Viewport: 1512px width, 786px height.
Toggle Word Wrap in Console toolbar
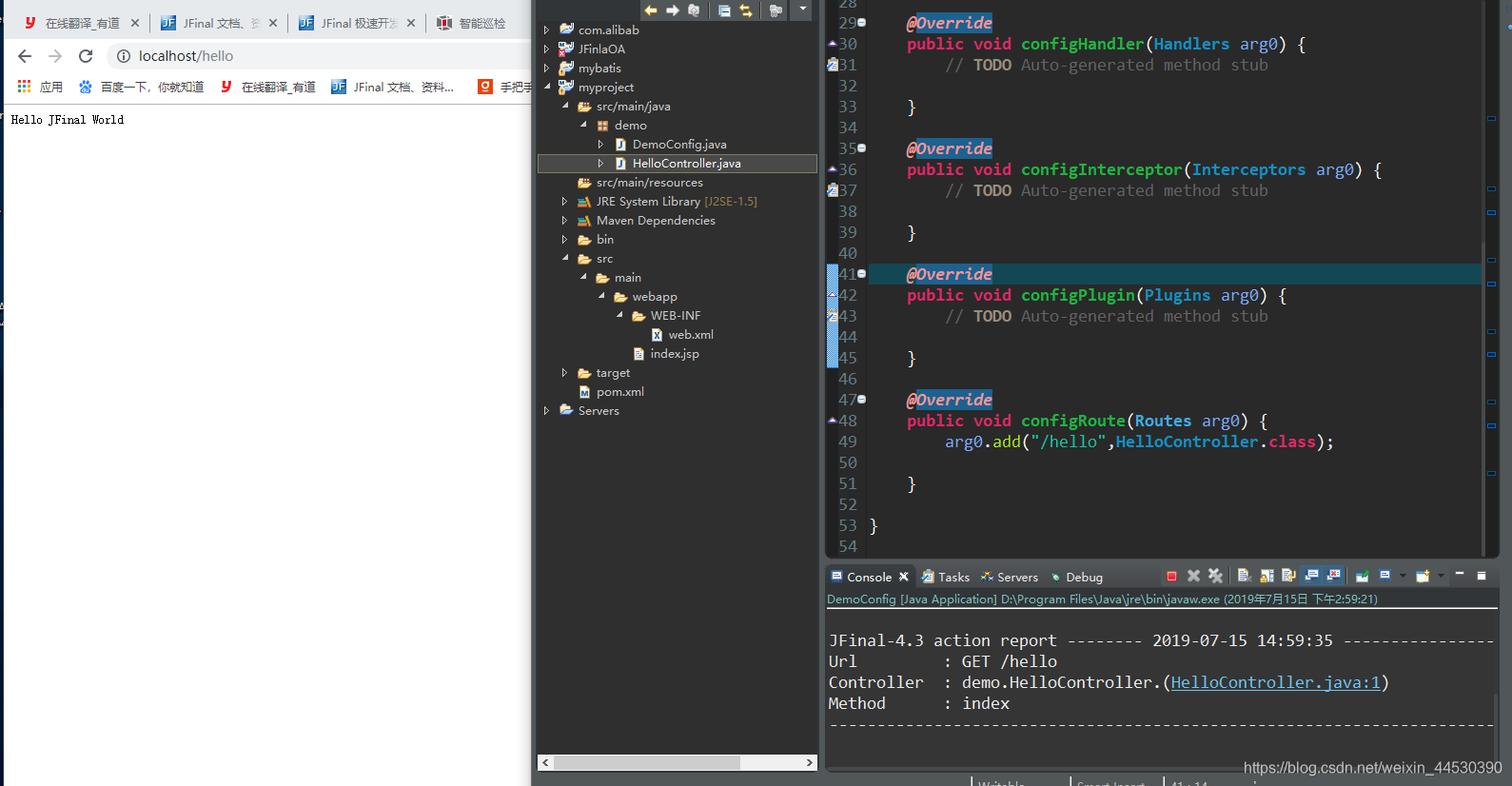pos(1288,576)
